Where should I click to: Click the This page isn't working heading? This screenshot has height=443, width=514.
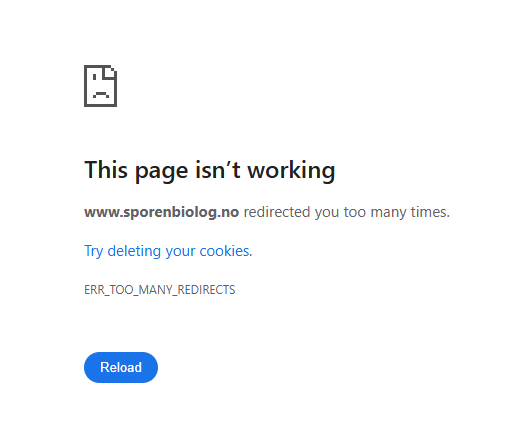click(210, 170)
